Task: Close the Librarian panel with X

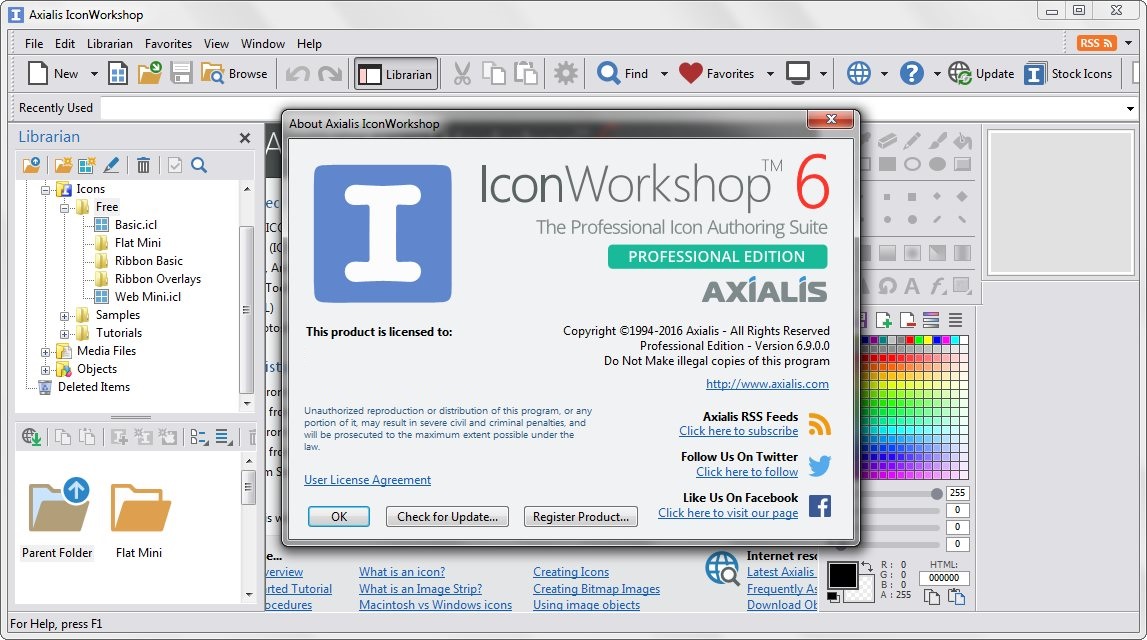Action: tap(245, 138)
